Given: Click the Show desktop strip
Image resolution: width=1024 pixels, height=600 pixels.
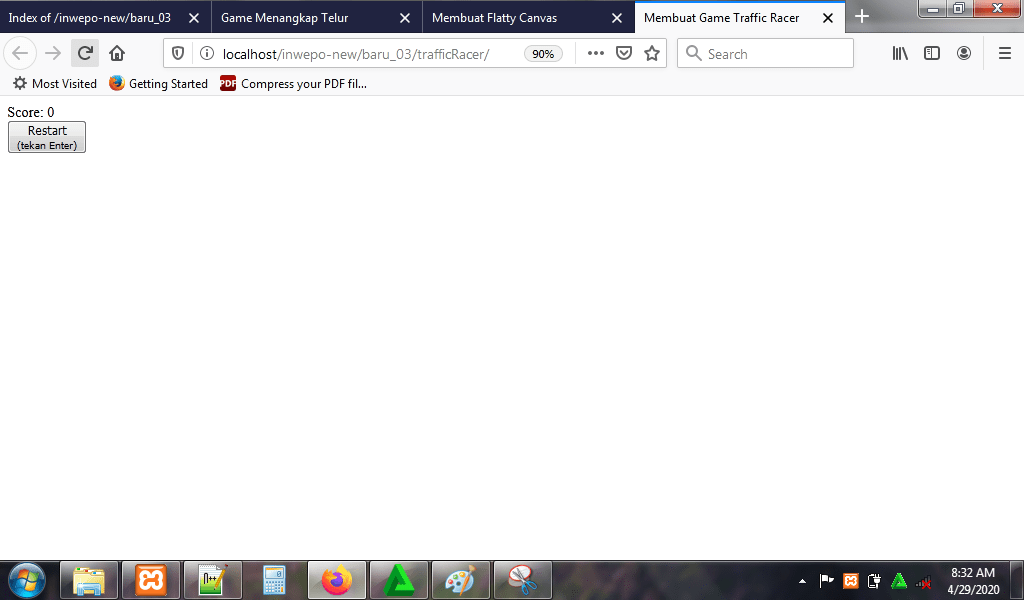Looking at the screenshot, I should tap(1017, 580).
